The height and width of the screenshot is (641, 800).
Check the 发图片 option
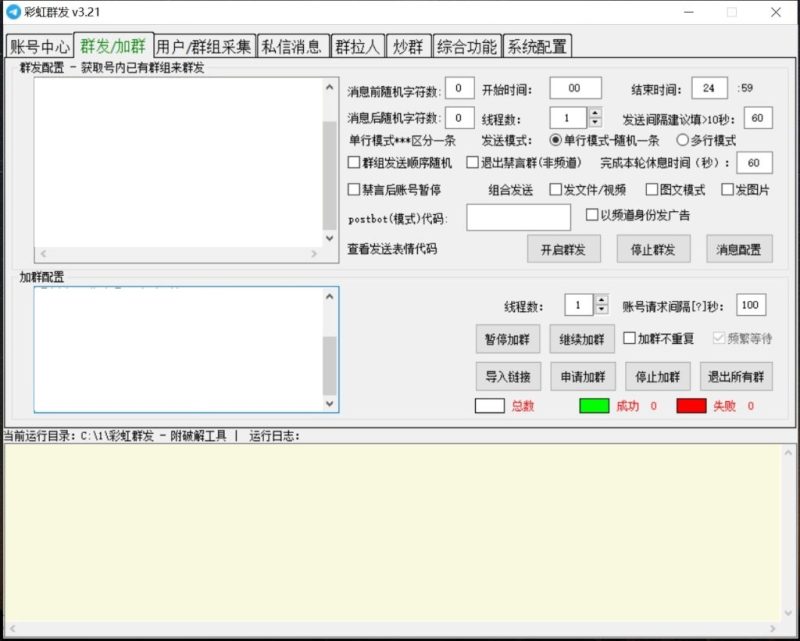click(727, 188)
